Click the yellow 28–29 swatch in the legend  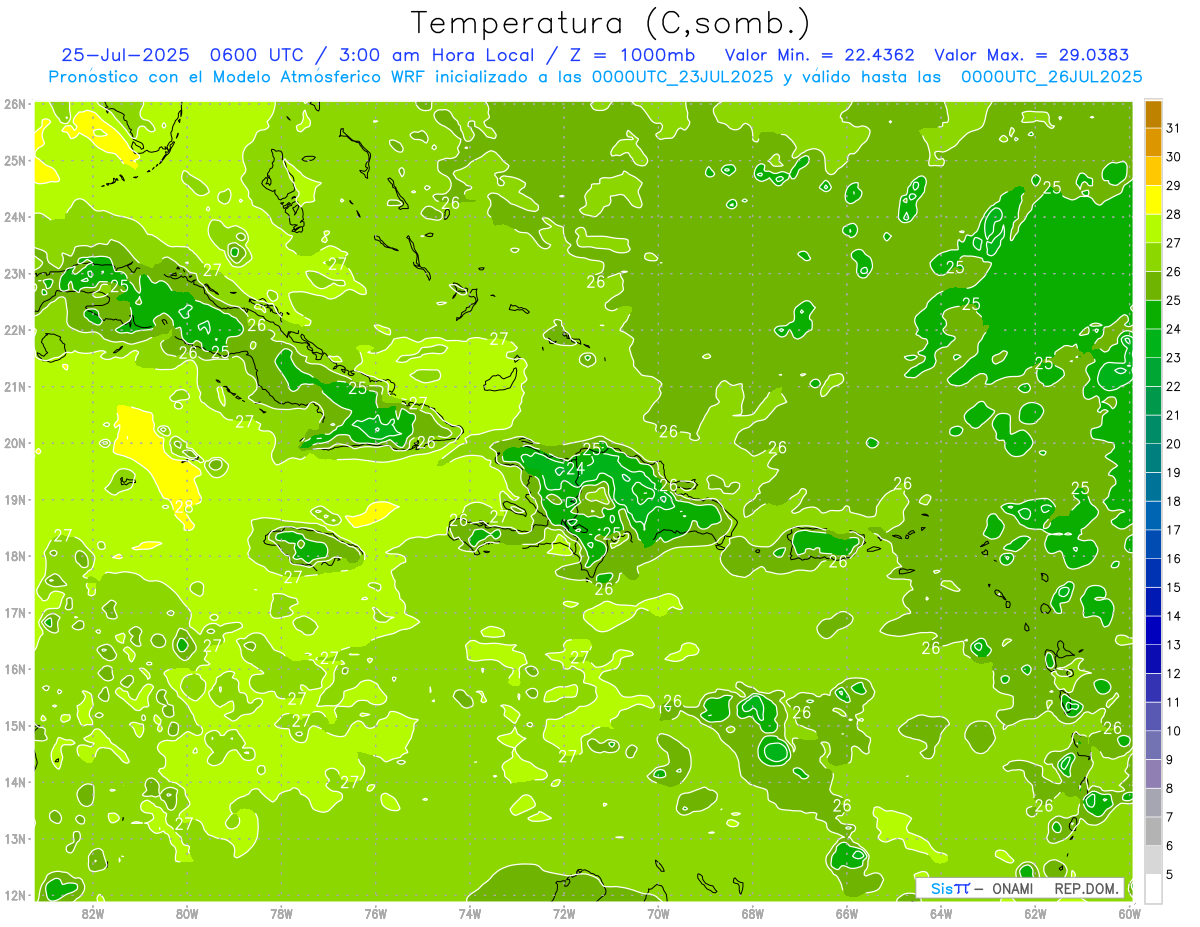tap(1153, 200)
